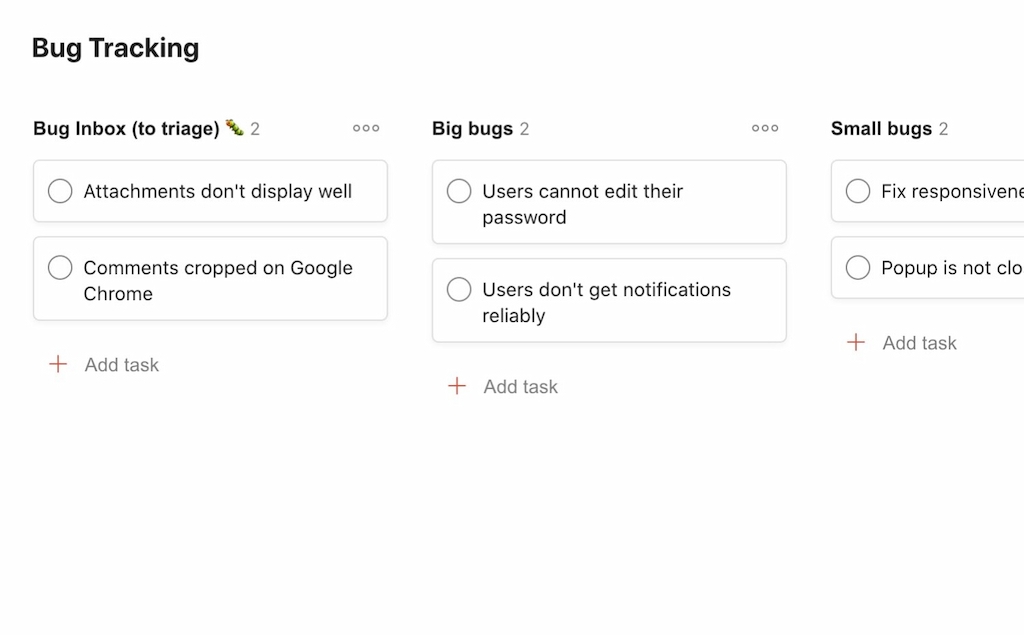This screenshot has height=635, width=1024.
Task: Complete the Comments cropped on Google Chrome task
Action: click(60, 267)
